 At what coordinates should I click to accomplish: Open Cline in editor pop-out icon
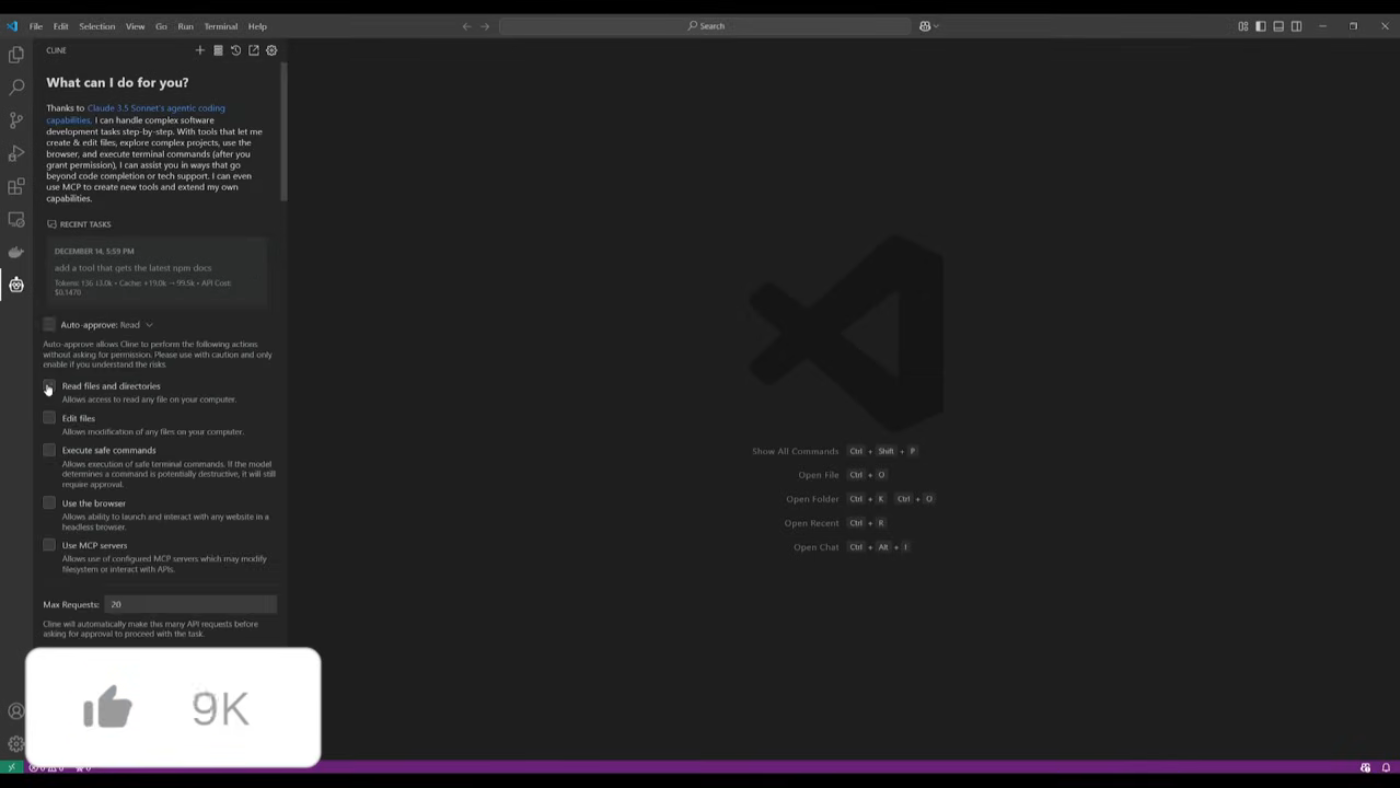(x=253, y=50)
